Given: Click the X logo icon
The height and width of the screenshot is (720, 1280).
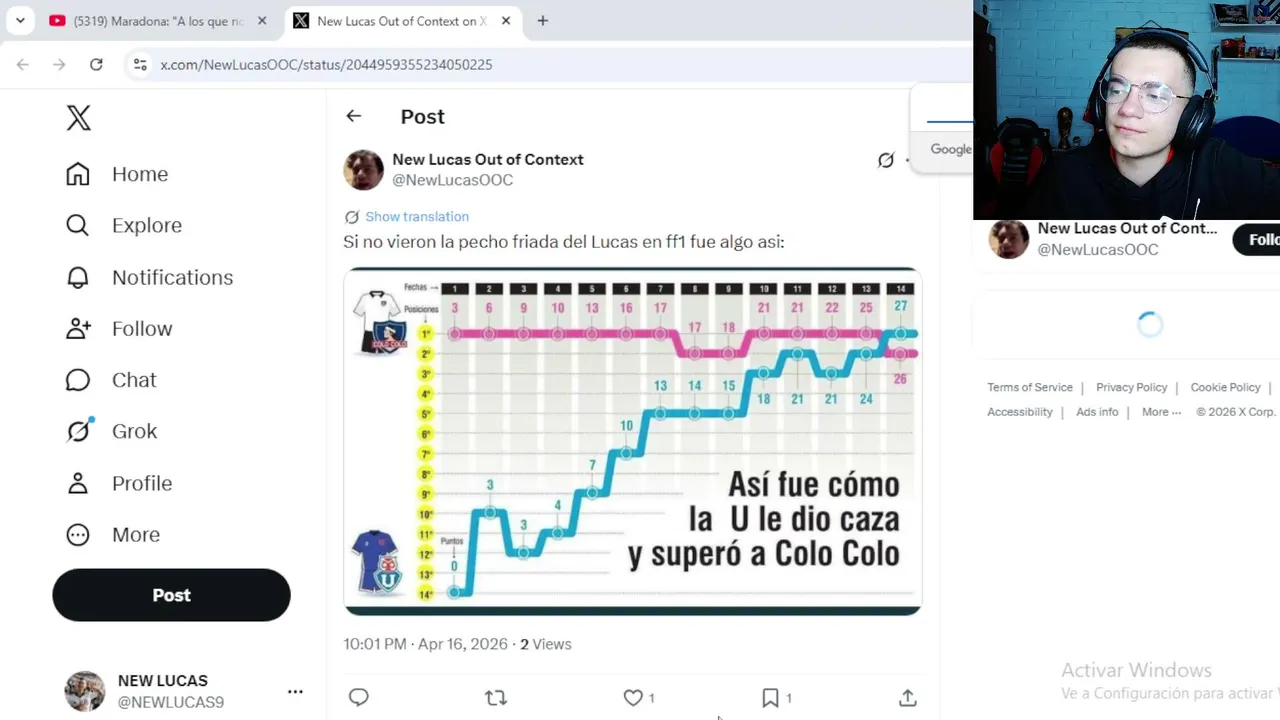Looking at the screenshot, I should pos(78,118).
